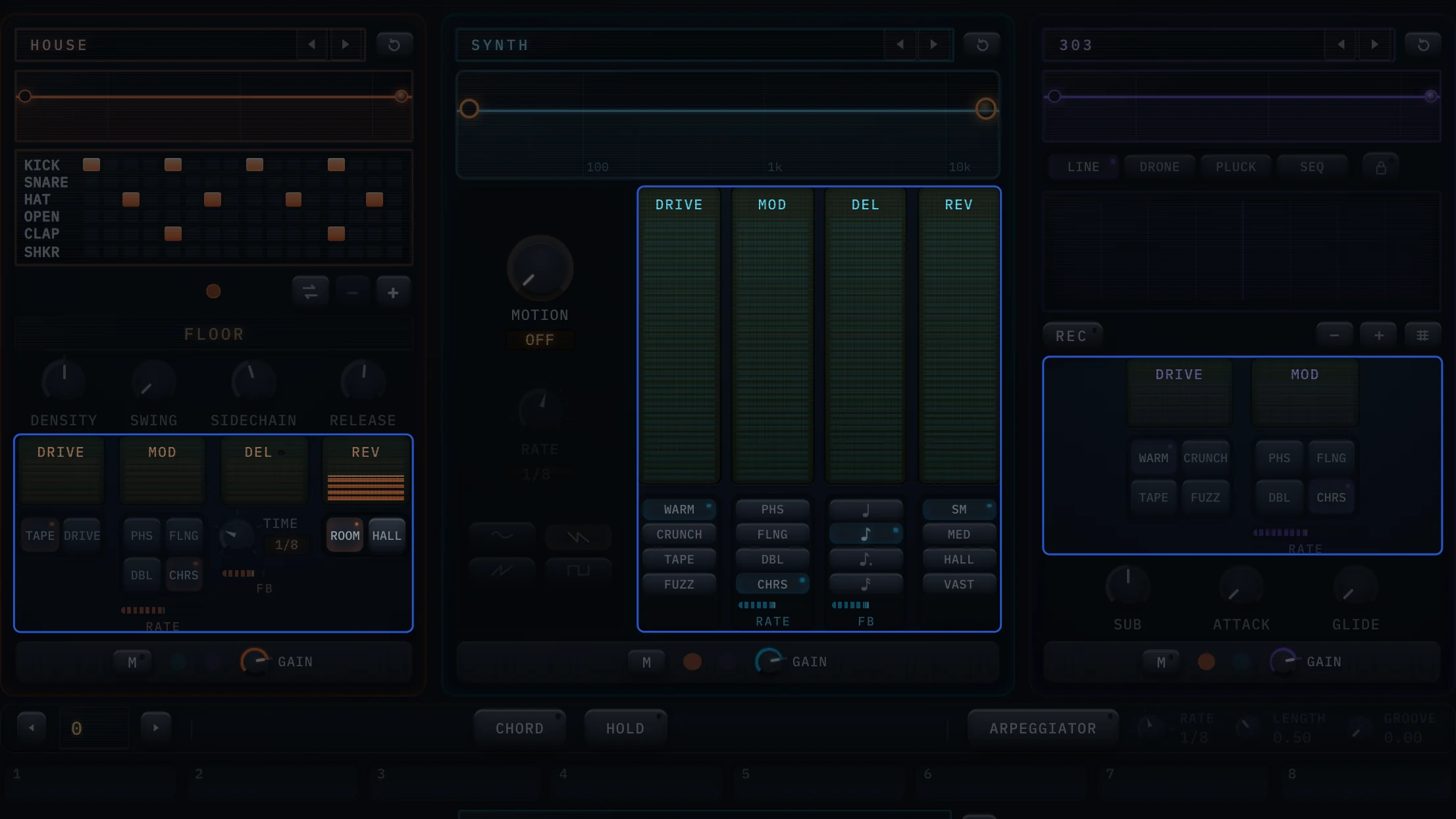Select the ramp wave motion shape

click(502, 569)
